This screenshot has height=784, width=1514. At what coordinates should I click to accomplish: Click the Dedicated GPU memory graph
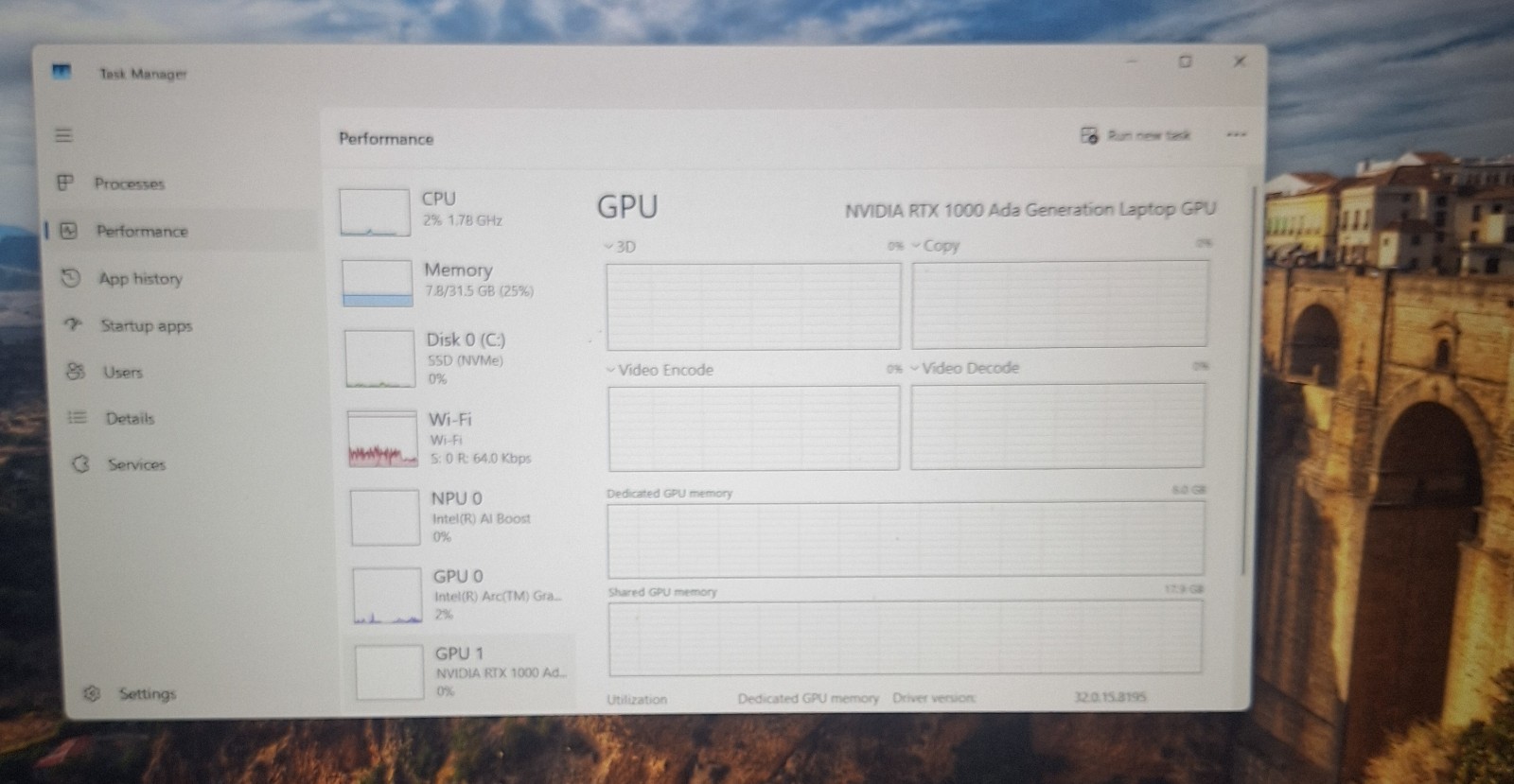[x=906, y=539]
